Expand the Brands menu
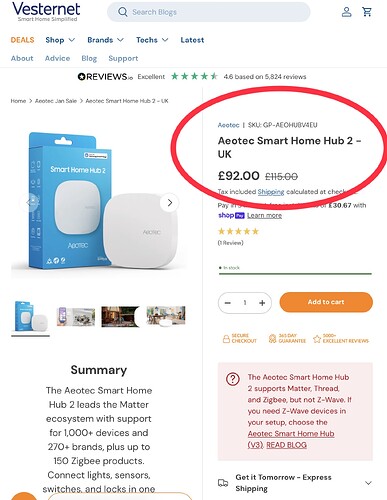 [x=105, y=40]
